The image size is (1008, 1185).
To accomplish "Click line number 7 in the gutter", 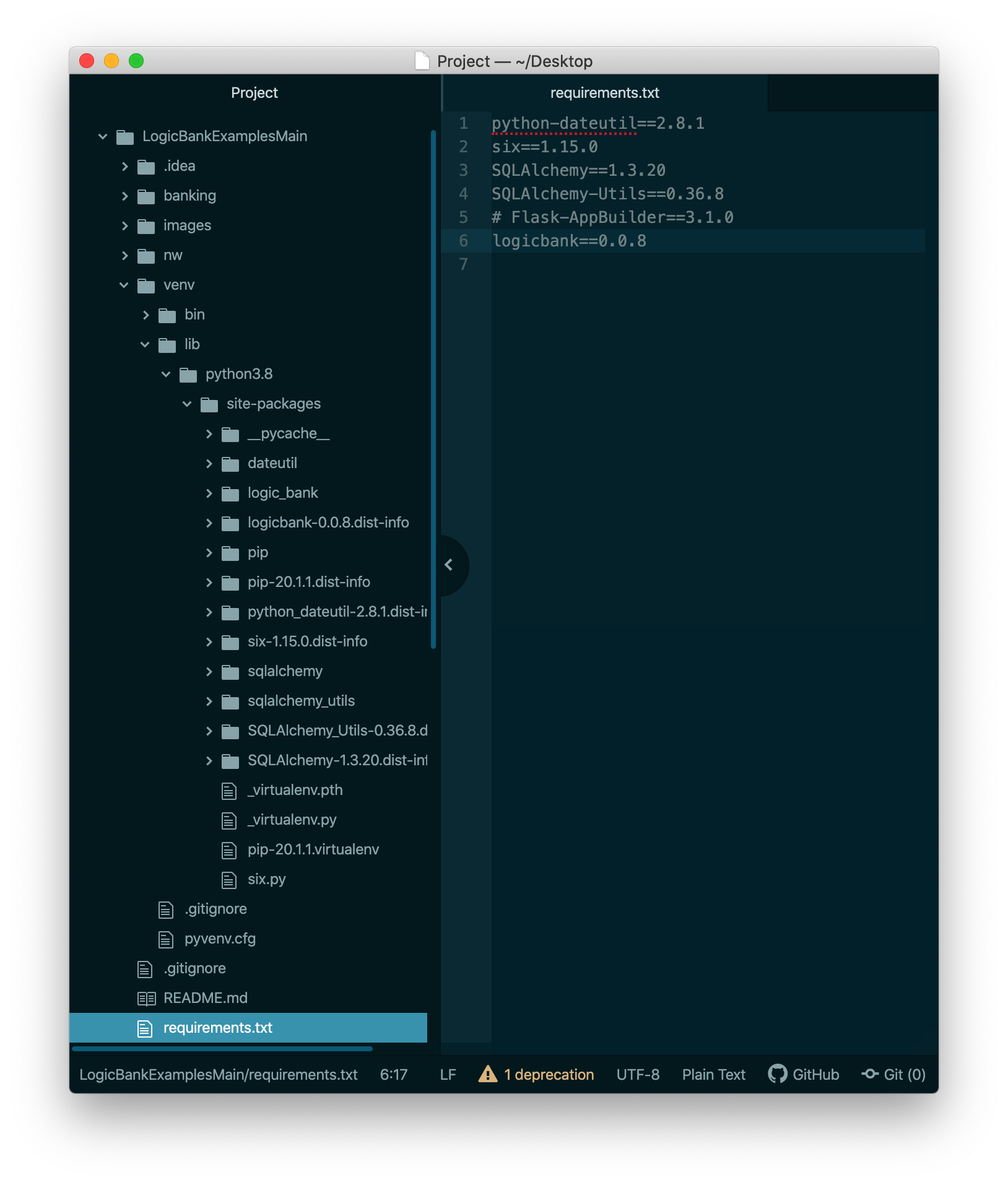I will [x=464, y=264].
